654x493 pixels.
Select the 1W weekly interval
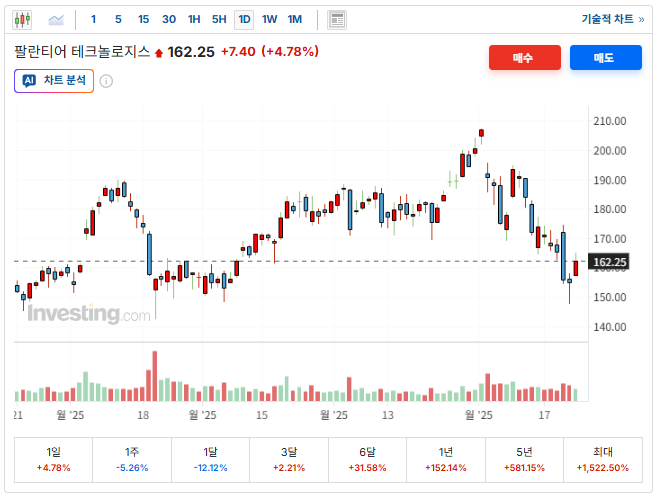pyautogui.click(x=269, y=19)
